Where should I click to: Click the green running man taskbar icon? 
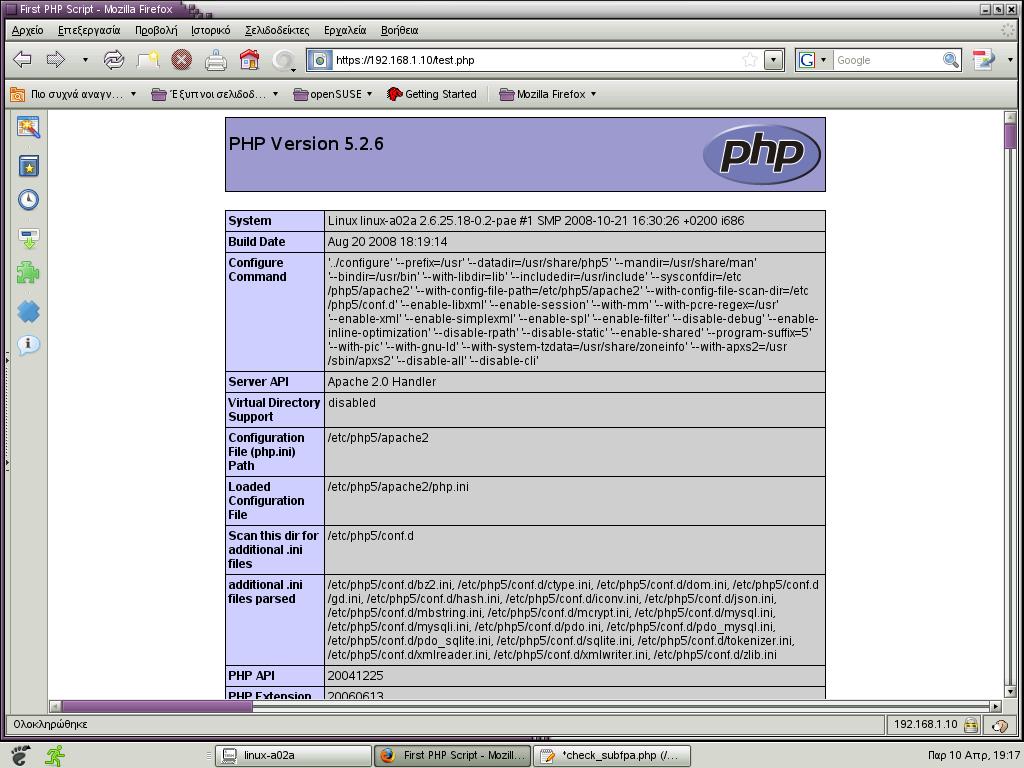(55, 756)
